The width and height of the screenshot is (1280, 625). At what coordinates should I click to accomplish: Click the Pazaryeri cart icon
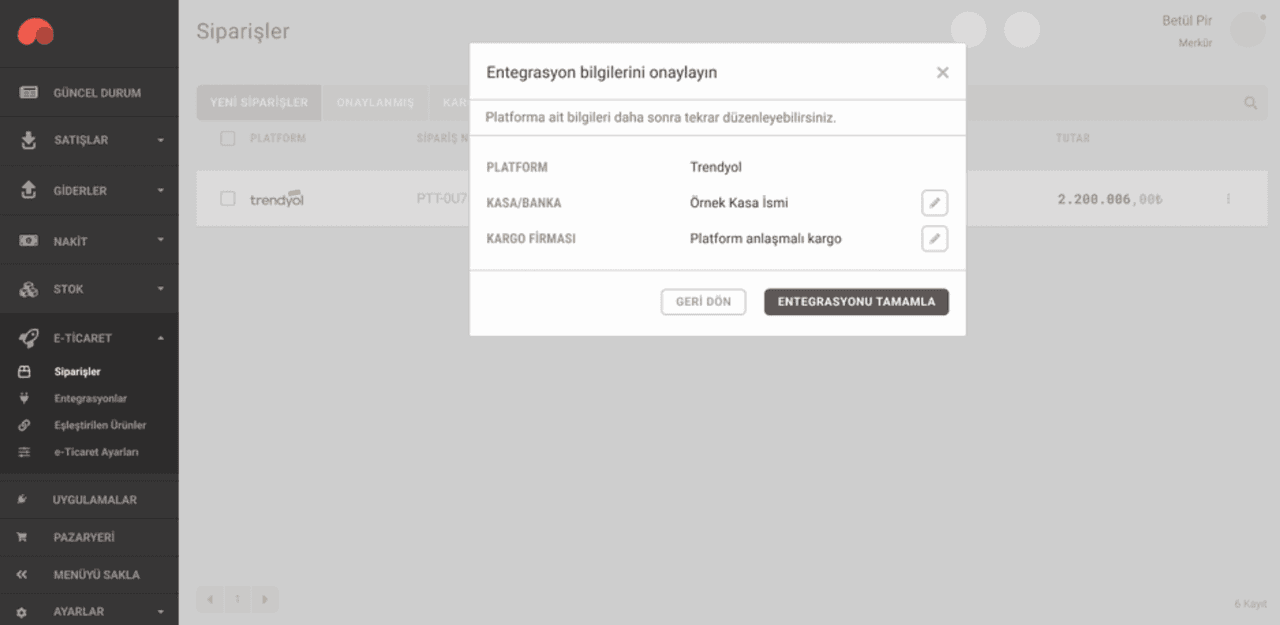(22, 537)
